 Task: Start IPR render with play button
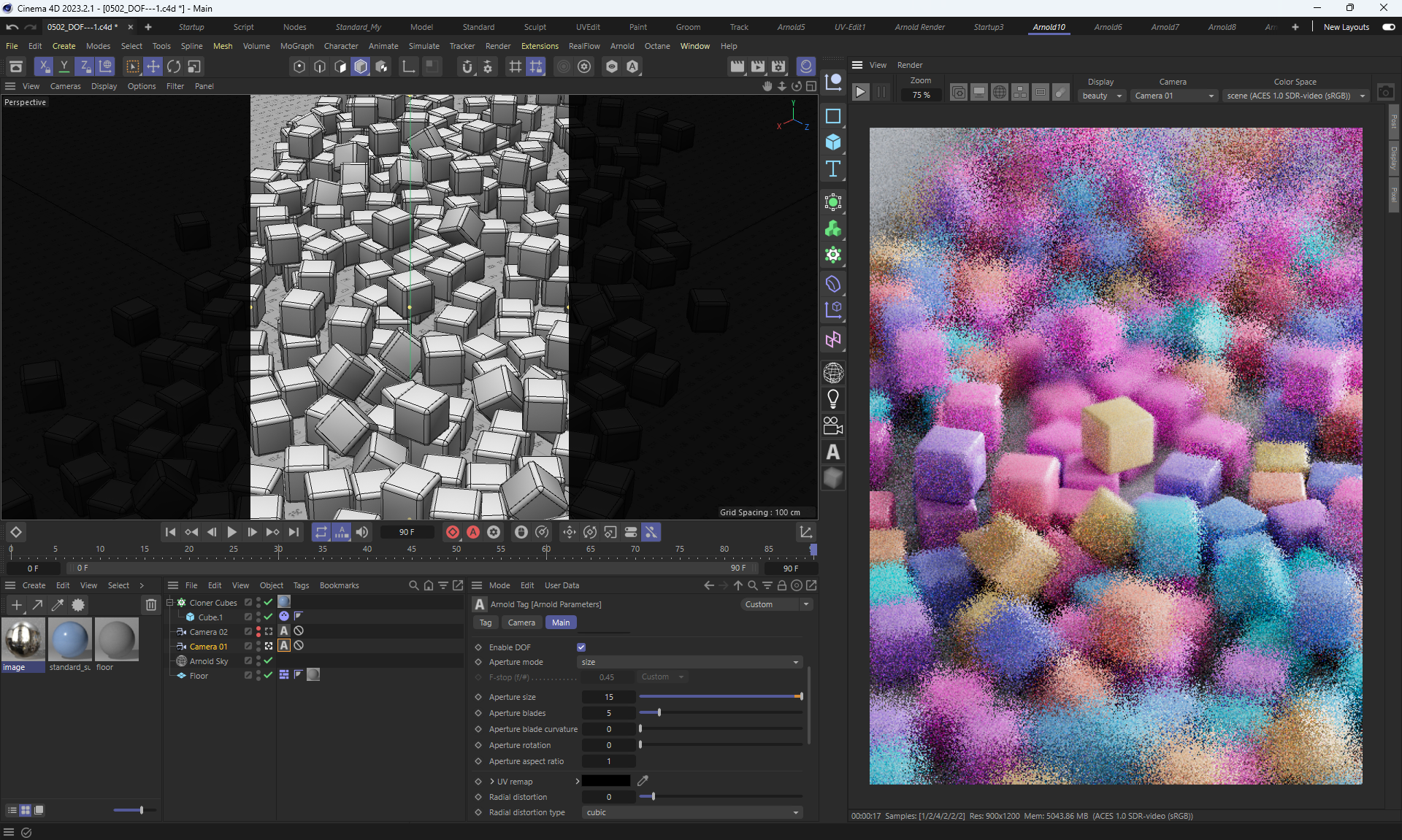(x=861, y=93)
